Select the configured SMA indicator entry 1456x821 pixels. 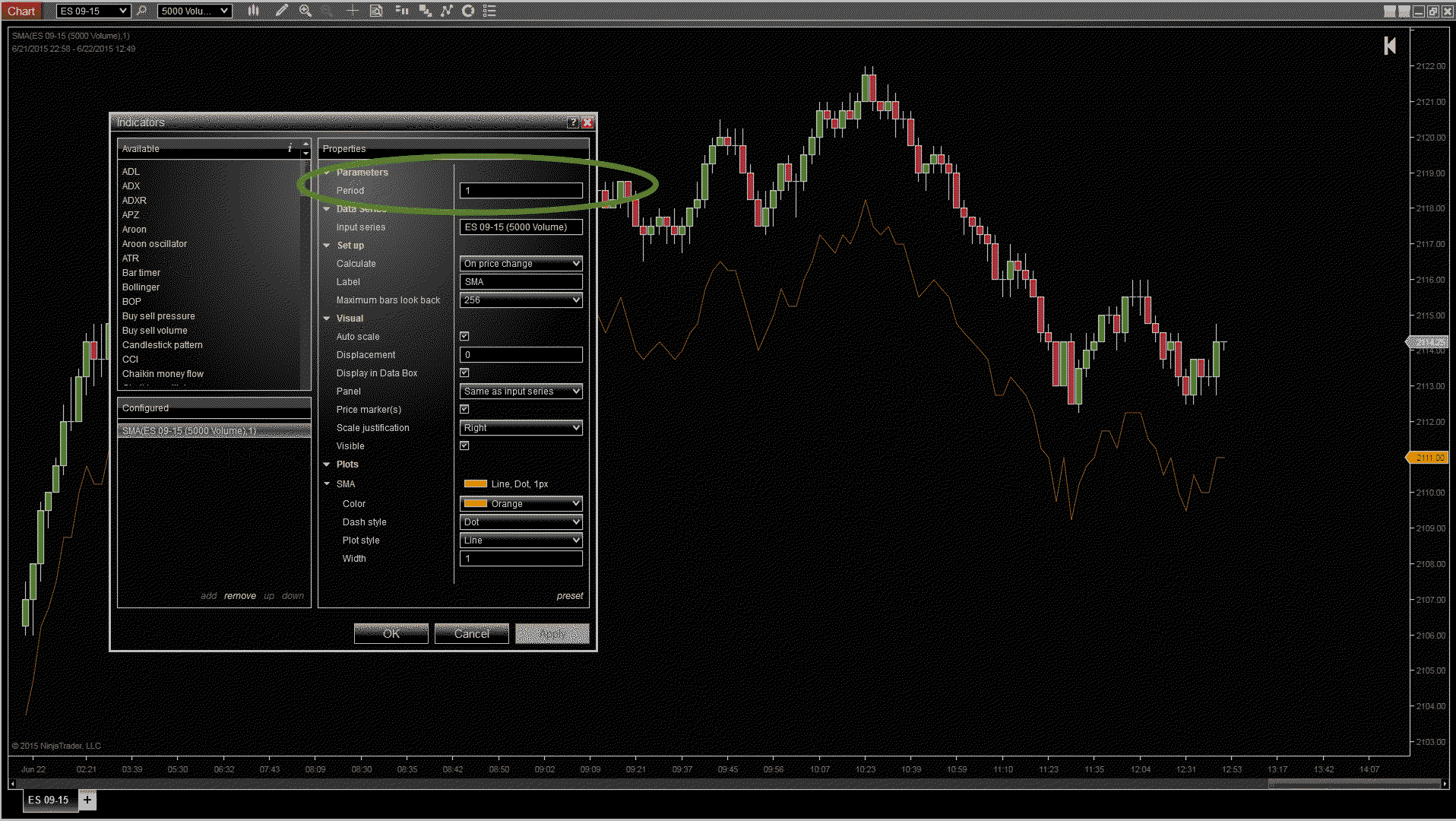point(214,431)
